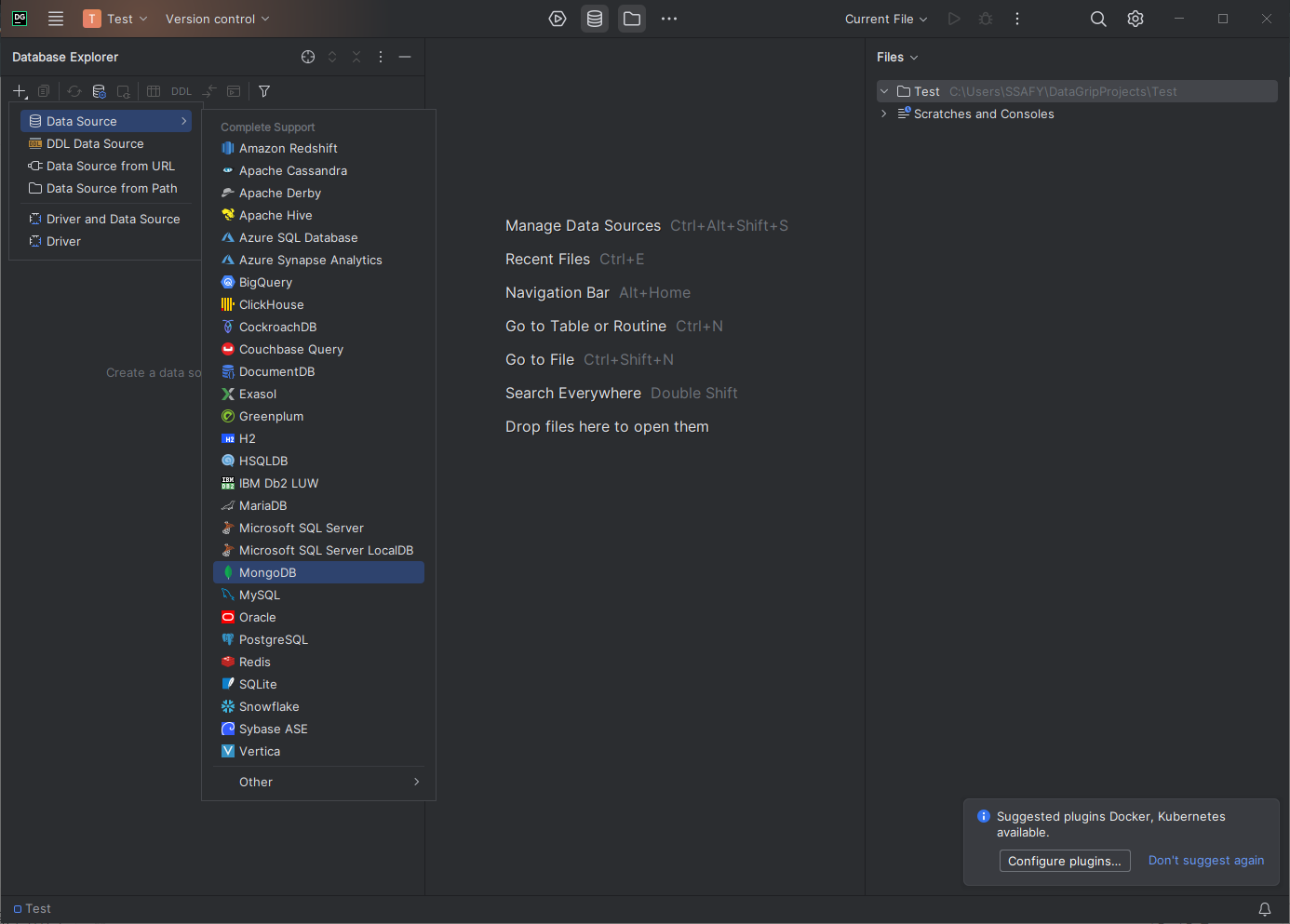Click the Debug bug icon
Image resolution: width=1290 pixels, height=924 pixels.
point(986,19)
